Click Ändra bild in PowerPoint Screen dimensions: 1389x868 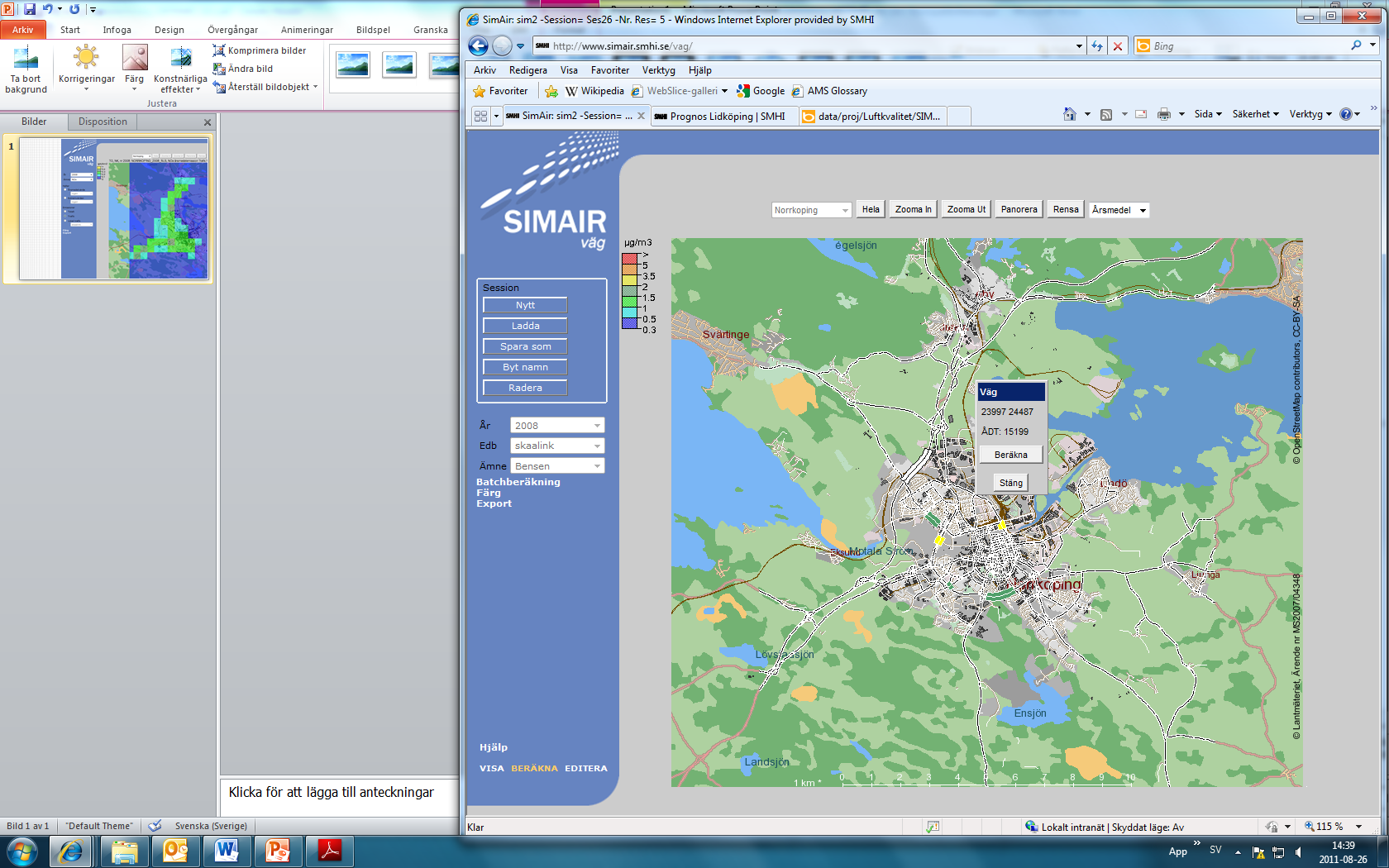point(242,69)
